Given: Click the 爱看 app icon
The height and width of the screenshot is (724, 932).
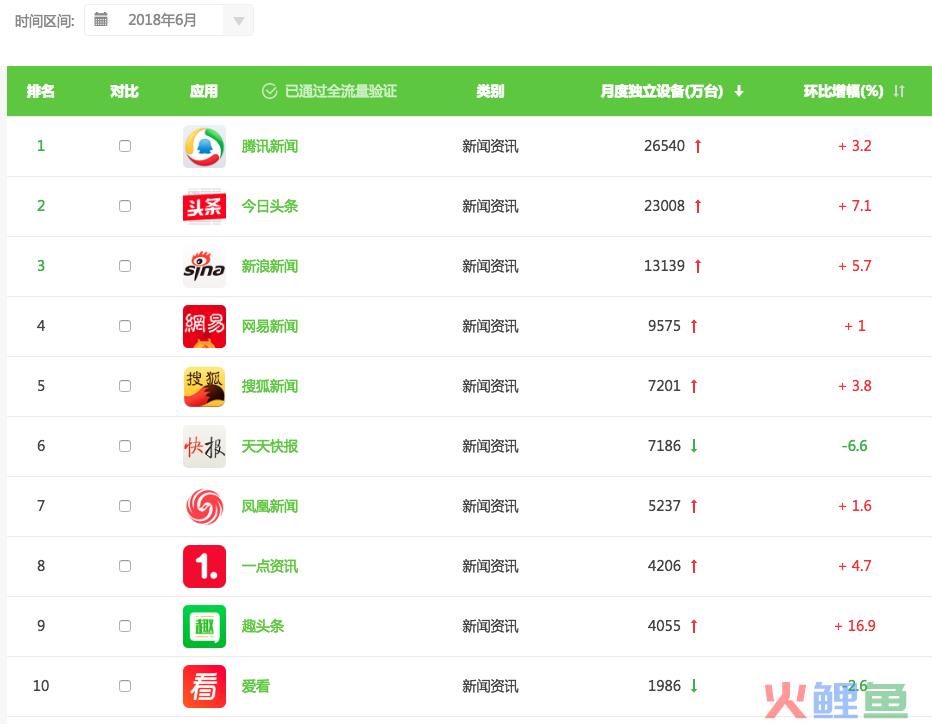Looking at the screenshot, I should 204,687.
